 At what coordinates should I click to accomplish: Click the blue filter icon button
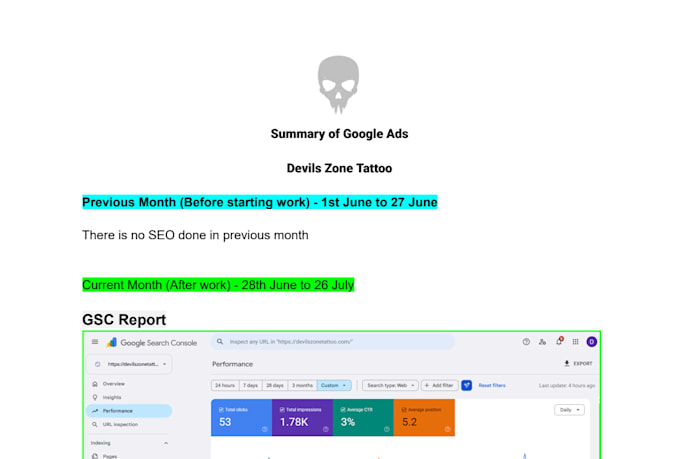467,385
